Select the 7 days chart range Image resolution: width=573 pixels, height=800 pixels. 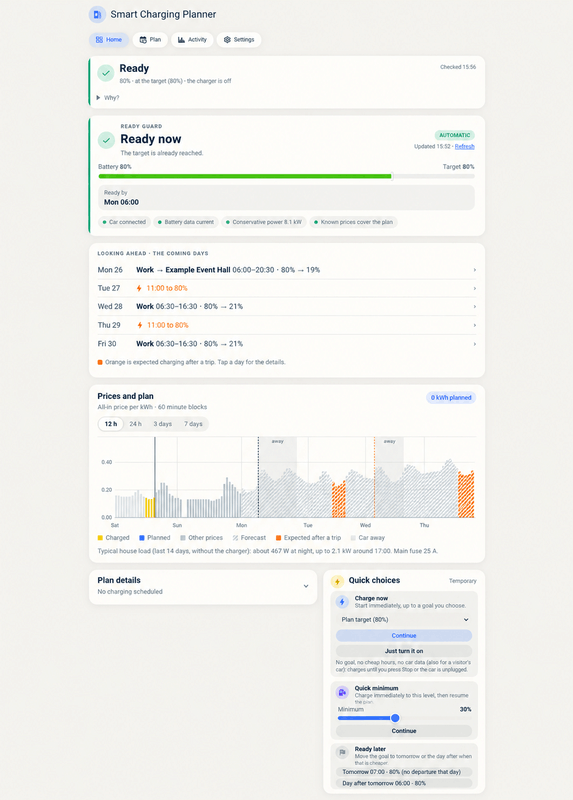(x=193, y=424)
